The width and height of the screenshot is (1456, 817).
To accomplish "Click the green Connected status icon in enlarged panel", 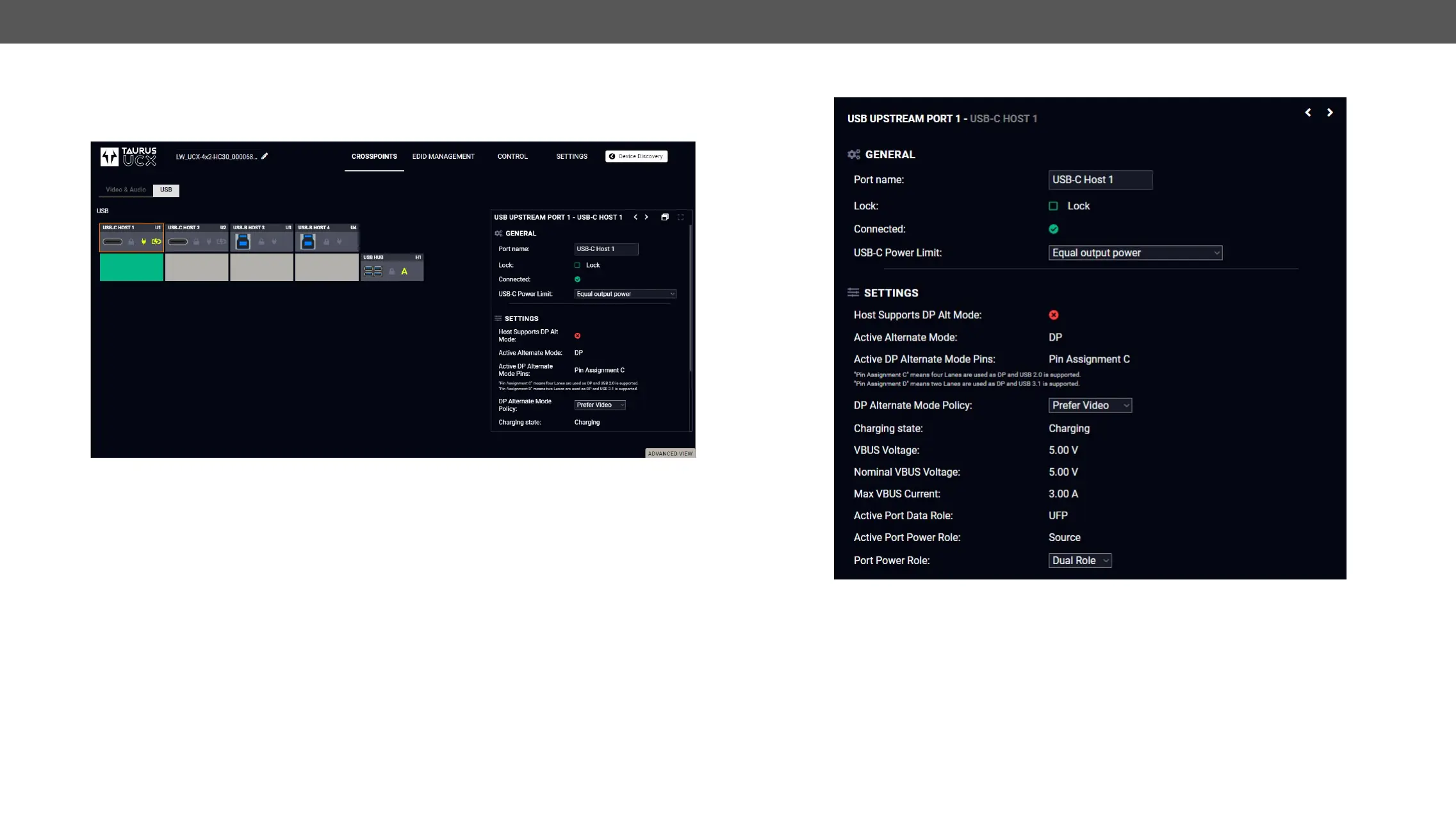I will click(x=1054, y=229).
